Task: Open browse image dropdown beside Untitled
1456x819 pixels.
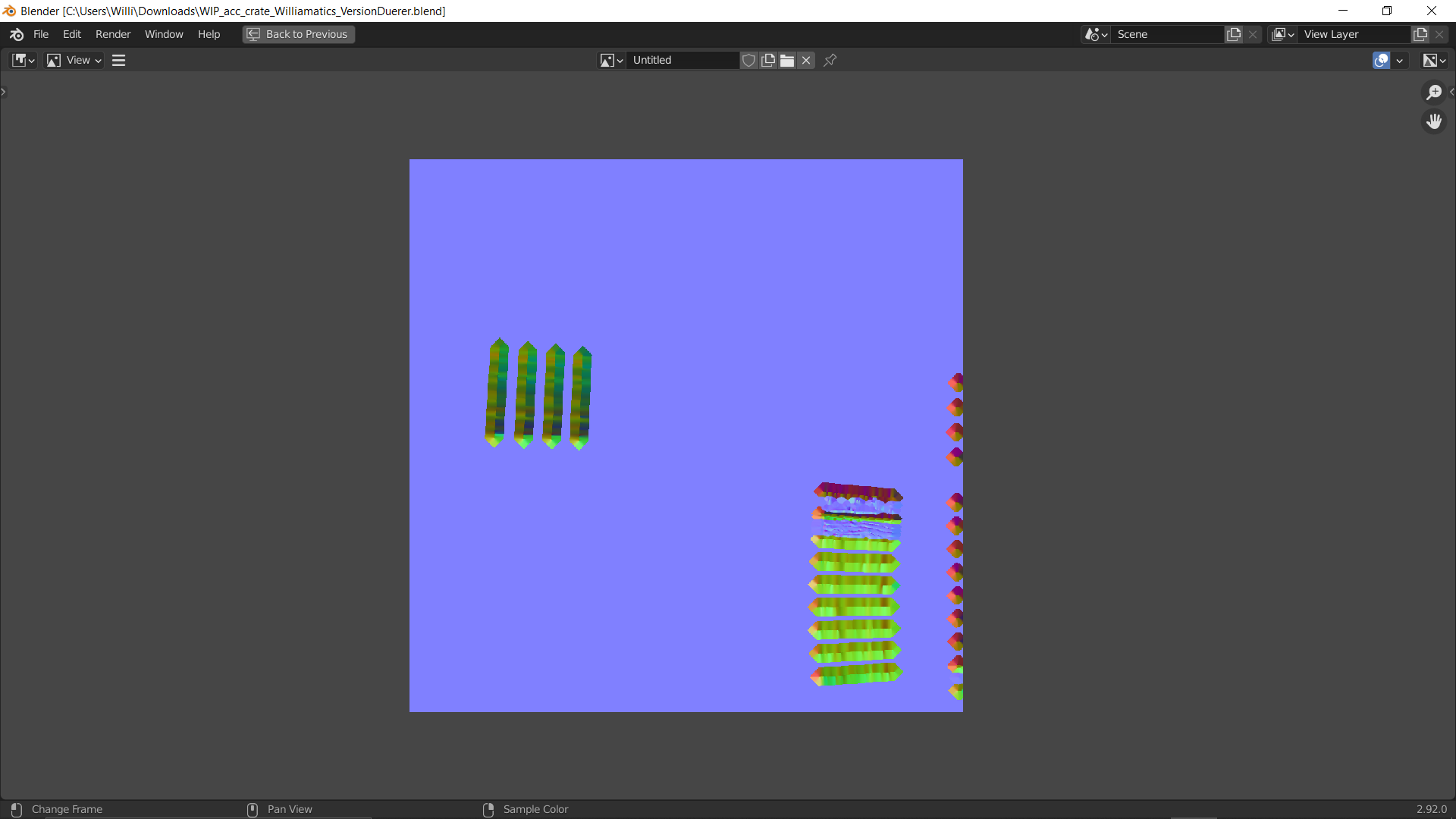Action: click(611, 60)
